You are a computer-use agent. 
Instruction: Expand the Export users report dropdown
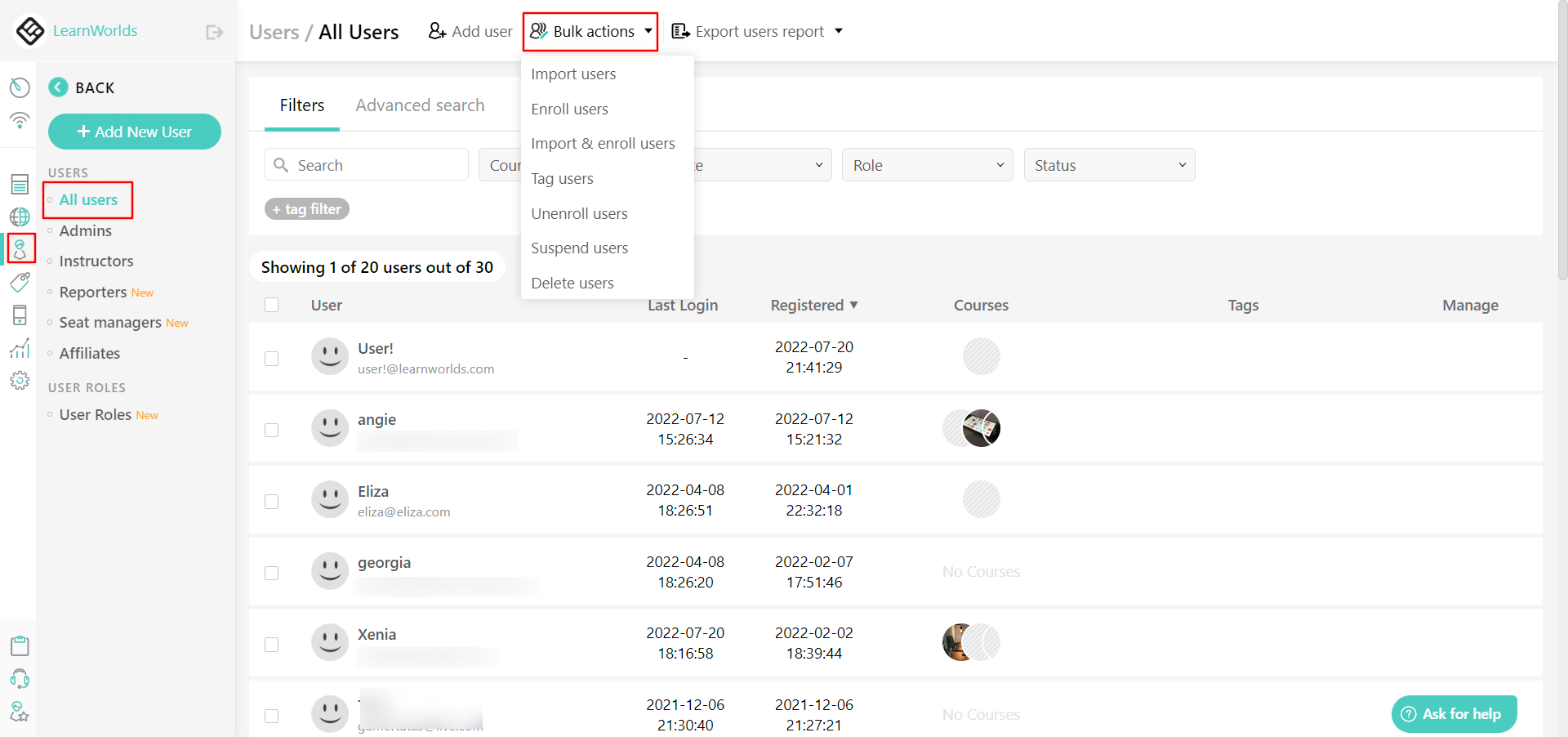(757, 31)
